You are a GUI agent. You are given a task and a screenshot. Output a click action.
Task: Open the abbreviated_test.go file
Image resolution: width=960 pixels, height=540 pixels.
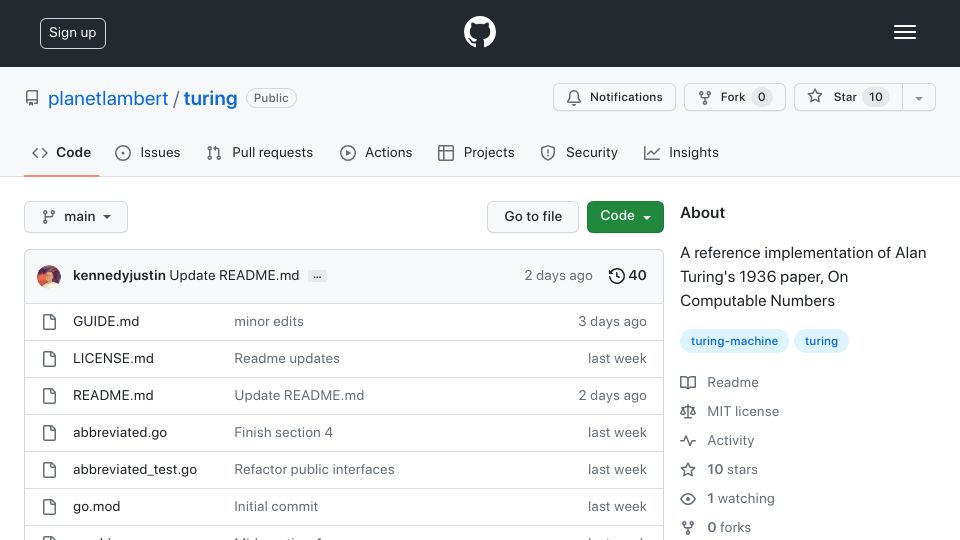pyautogui.click(x=135, y=470)
